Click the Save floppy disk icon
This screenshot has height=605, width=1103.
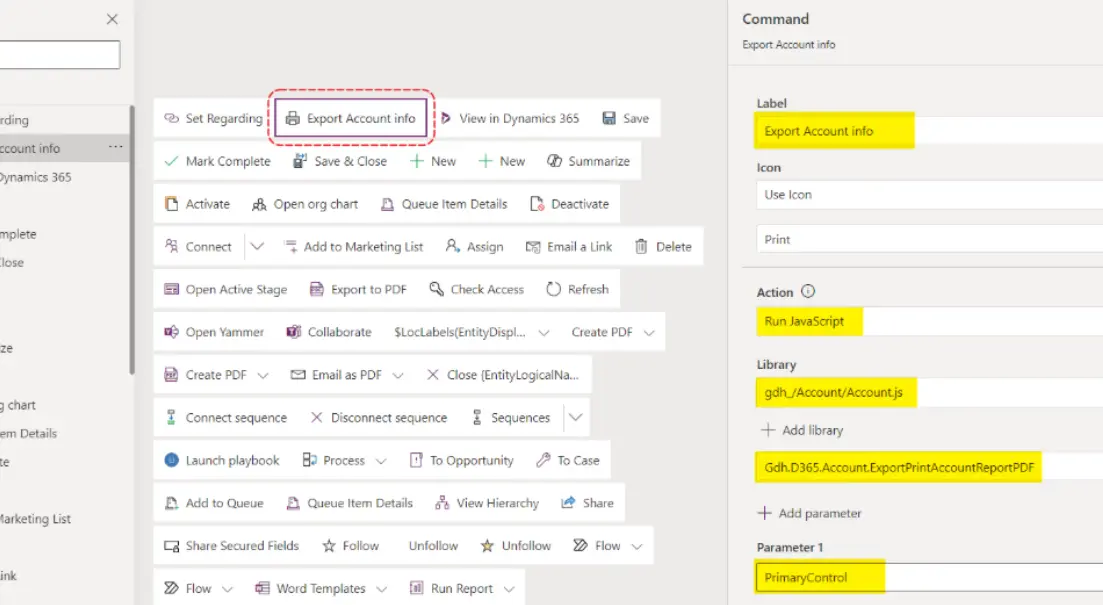pos(609,118)
